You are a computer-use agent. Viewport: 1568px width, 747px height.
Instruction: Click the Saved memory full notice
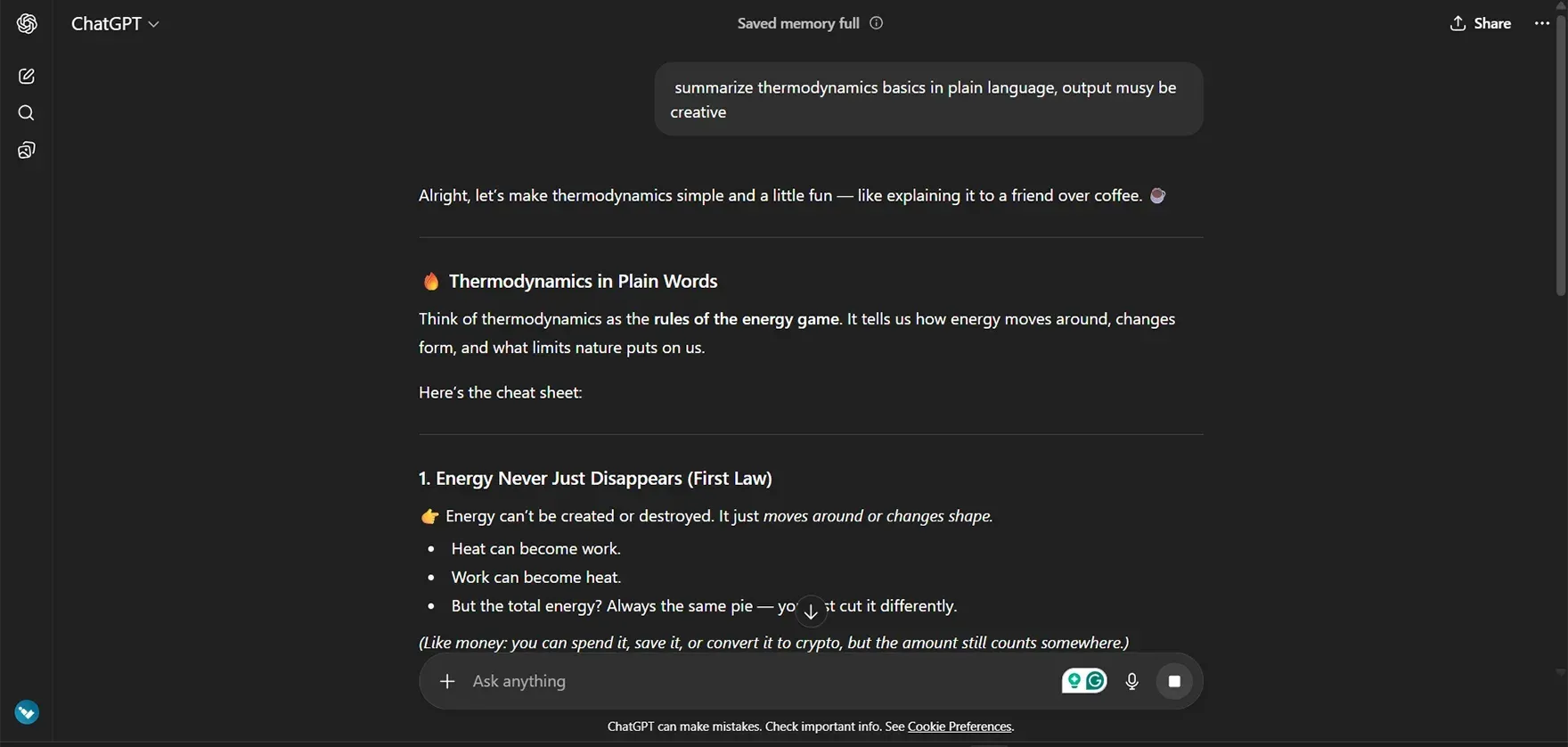(x=797, y=23)
